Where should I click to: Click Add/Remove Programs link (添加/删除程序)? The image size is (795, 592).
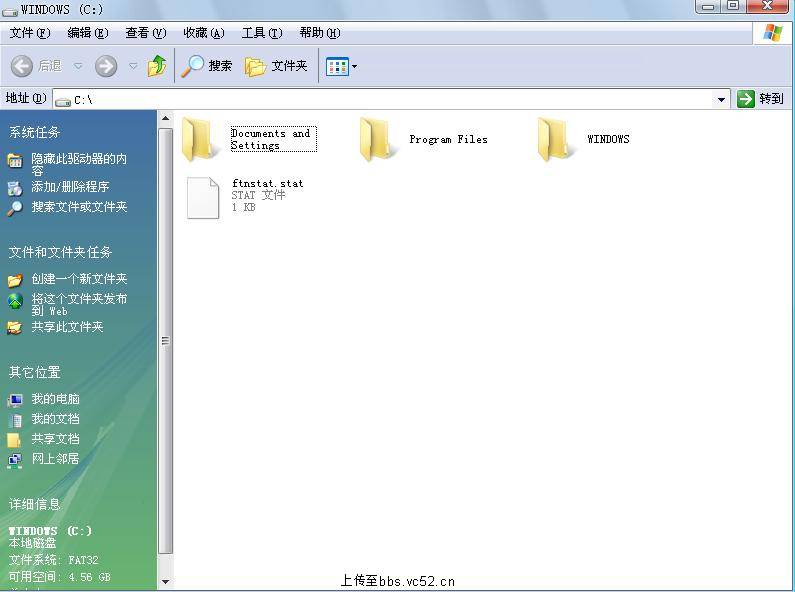(x=70, y=187)
